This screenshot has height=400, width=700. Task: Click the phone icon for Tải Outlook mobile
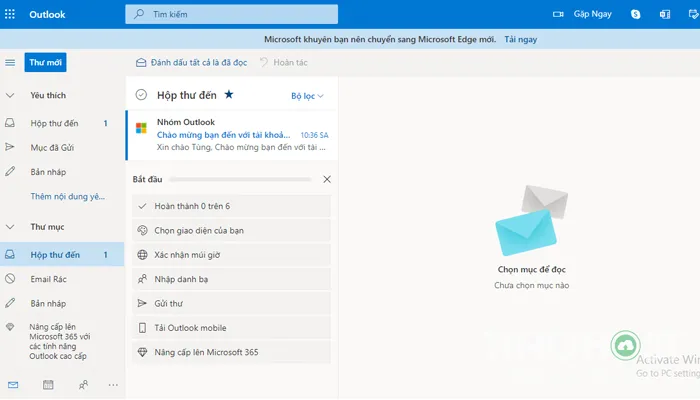tap(142, 328)
